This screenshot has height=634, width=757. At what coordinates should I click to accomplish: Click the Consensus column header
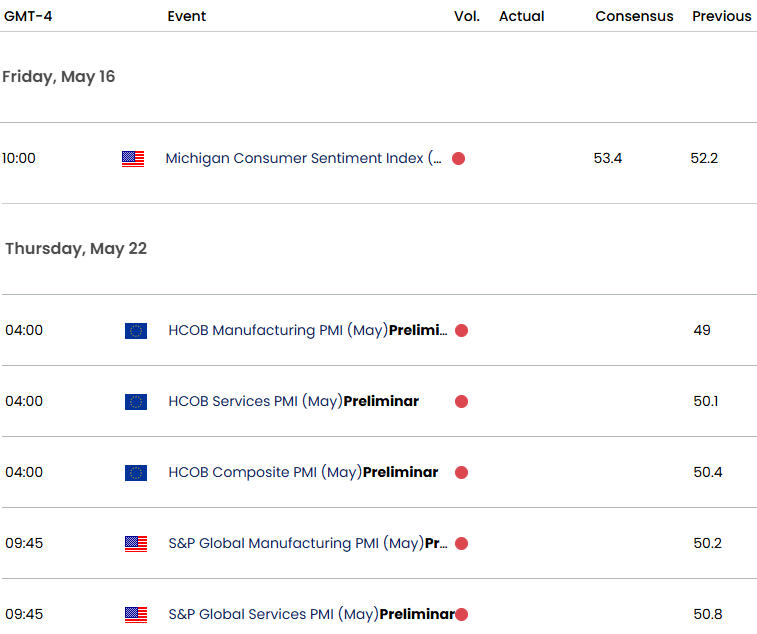(634, 16)
